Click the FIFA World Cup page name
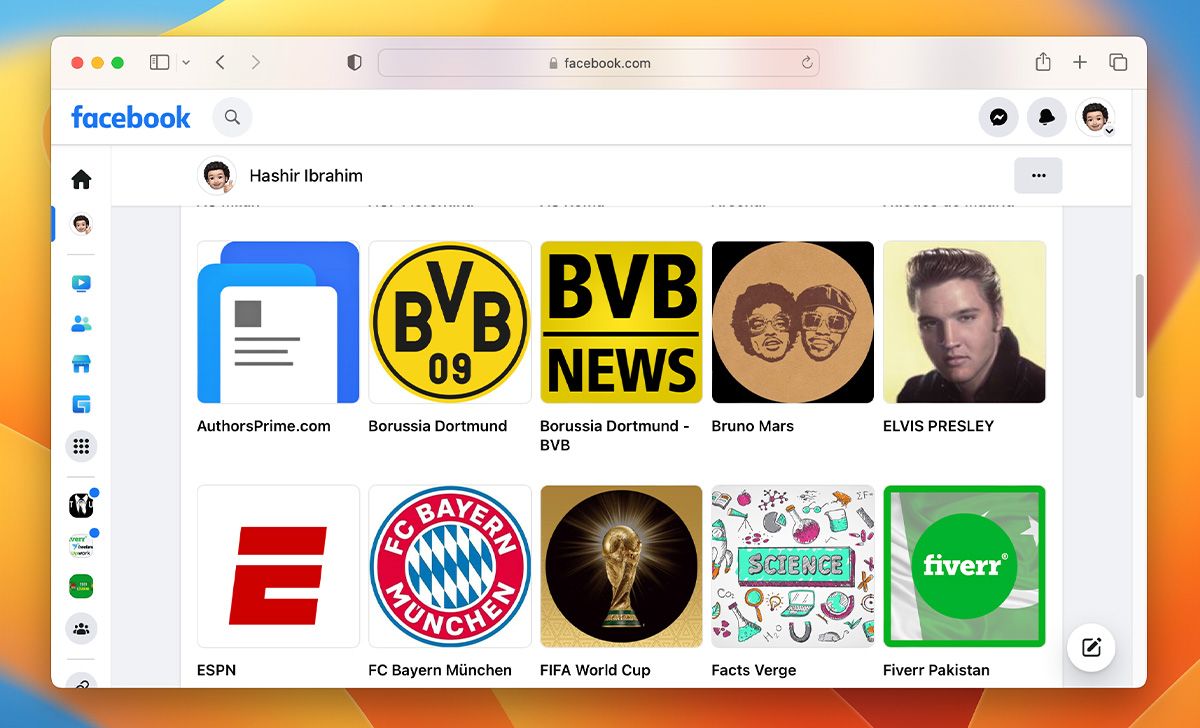This screenshot has height=728, width=1200. tap(595, 670)
